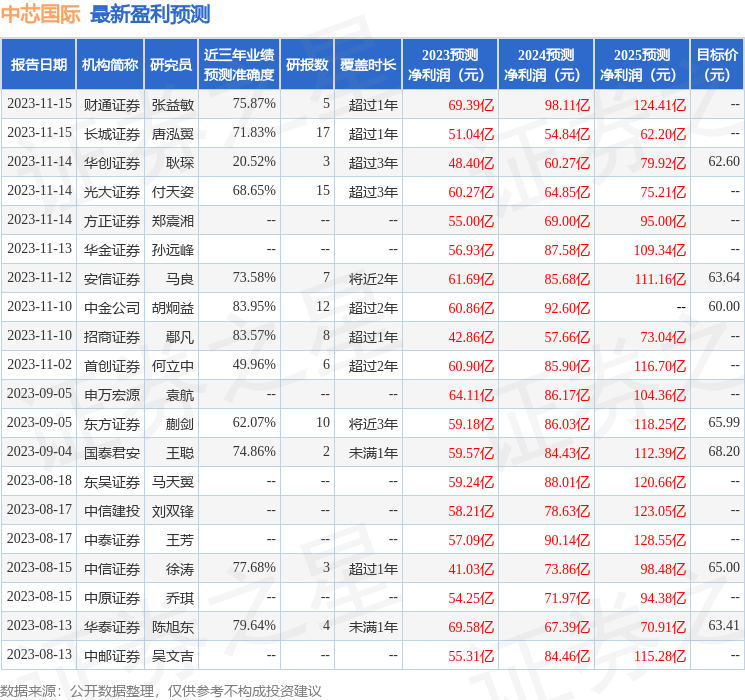The image size is (745, 700).
Task: Select the 华创证券 institution cell
Action: tap(112, 163)
